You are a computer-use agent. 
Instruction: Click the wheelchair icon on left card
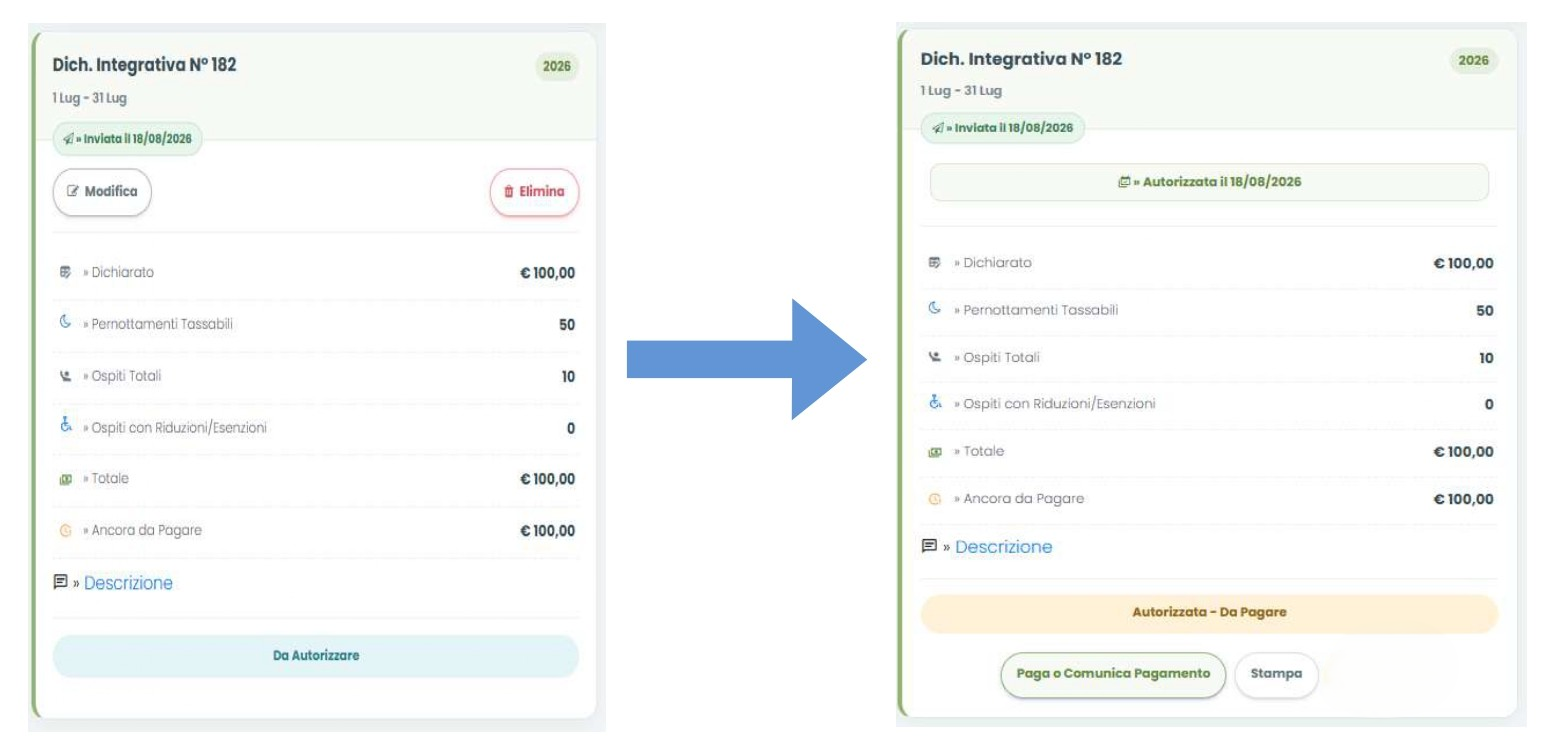[x=62, y=428]
